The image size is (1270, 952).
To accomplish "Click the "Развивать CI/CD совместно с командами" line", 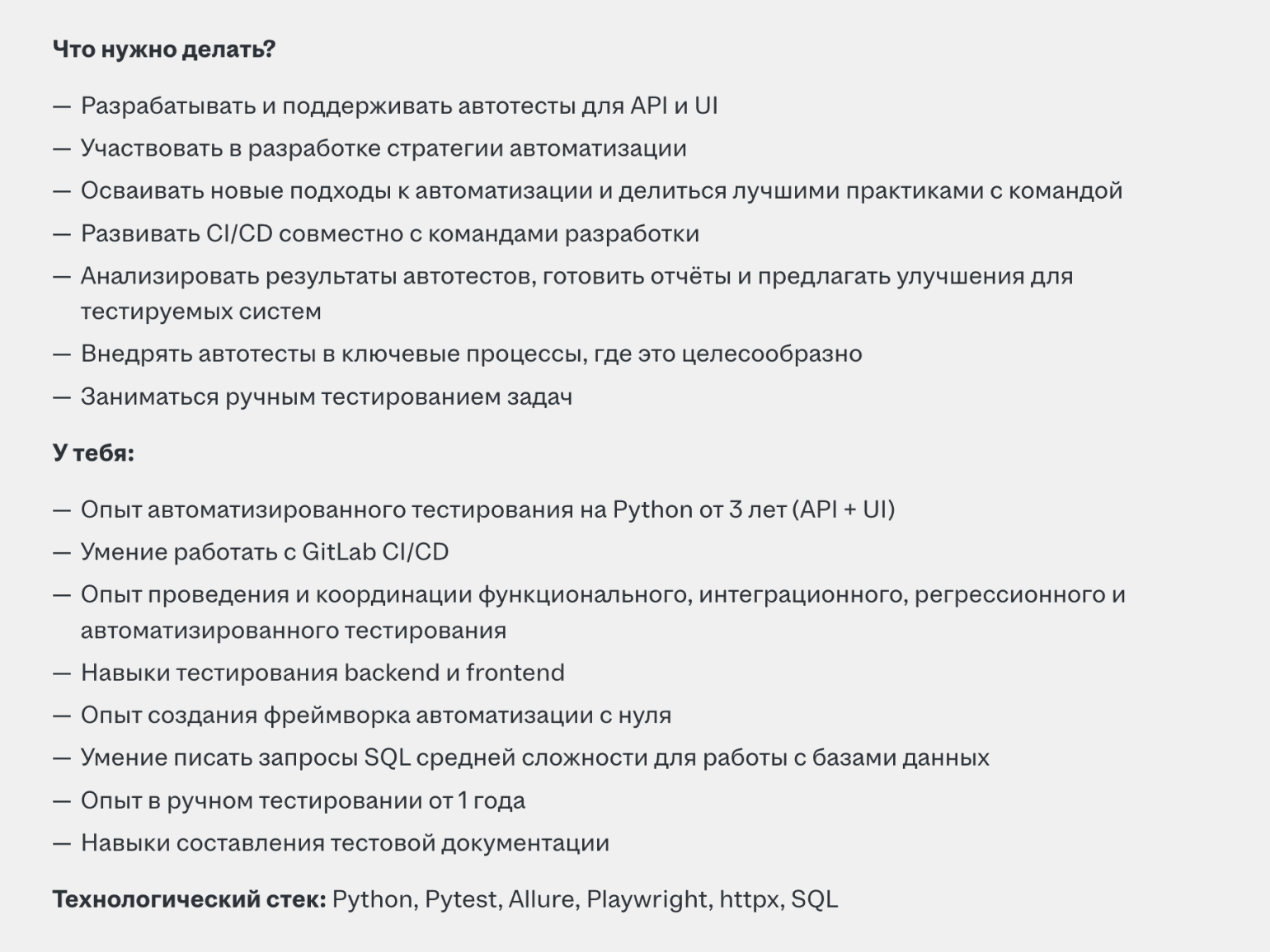I will 390,234.
